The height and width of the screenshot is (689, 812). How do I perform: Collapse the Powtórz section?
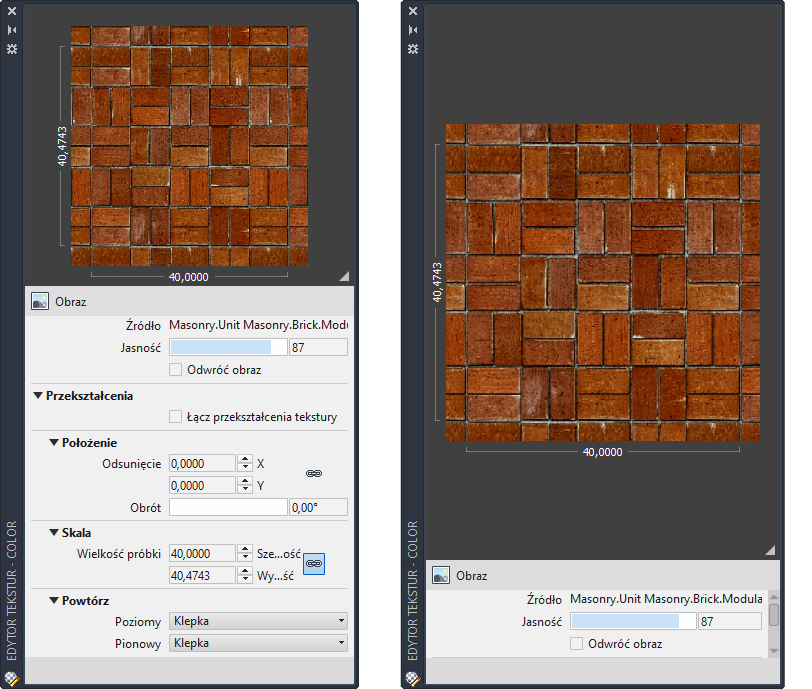(x=54, y=601)
